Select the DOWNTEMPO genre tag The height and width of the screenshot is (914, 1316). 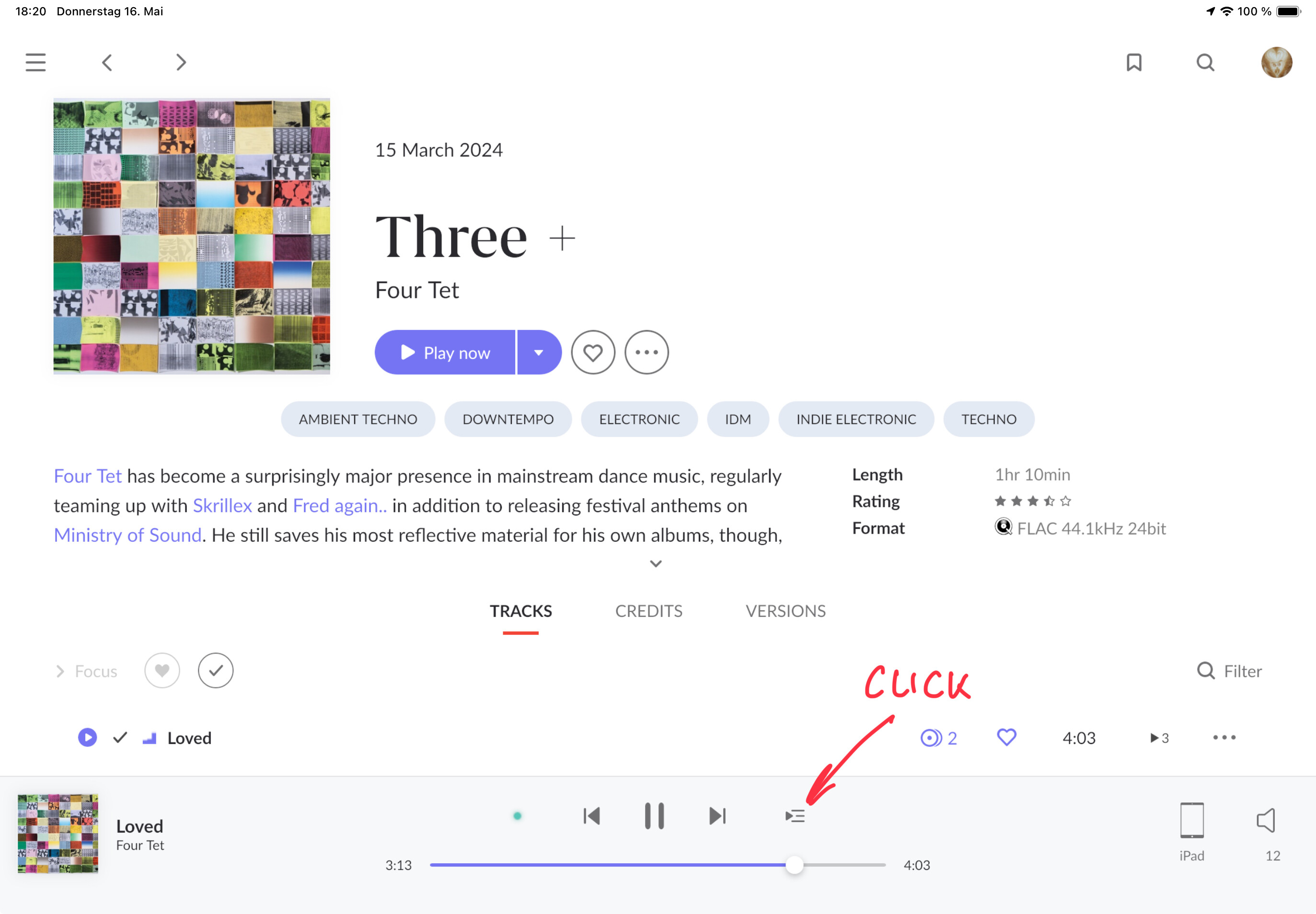pyautogui.click(x=508, y=419)
